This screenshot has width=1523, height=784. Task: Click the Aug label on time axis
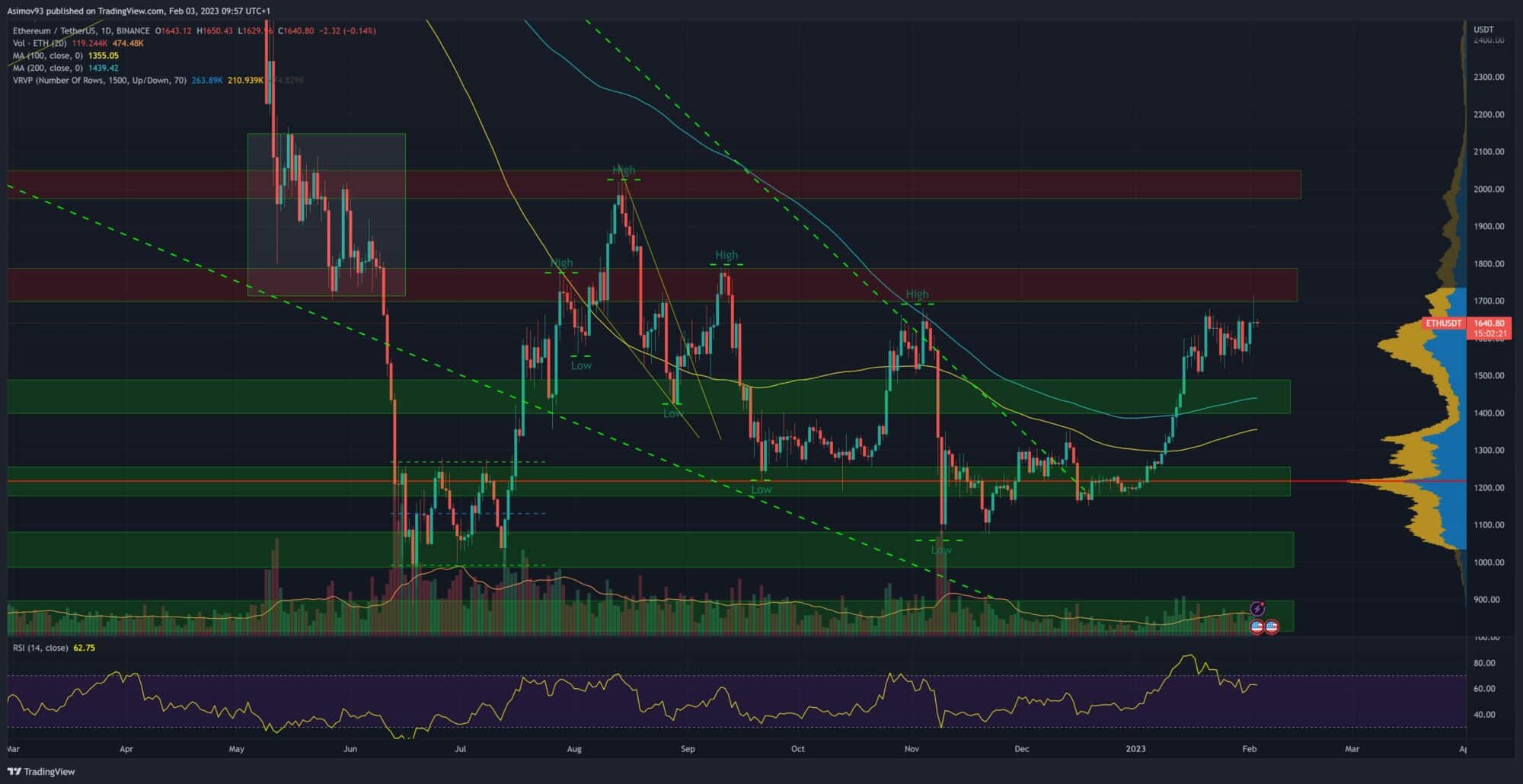(574, 749)
